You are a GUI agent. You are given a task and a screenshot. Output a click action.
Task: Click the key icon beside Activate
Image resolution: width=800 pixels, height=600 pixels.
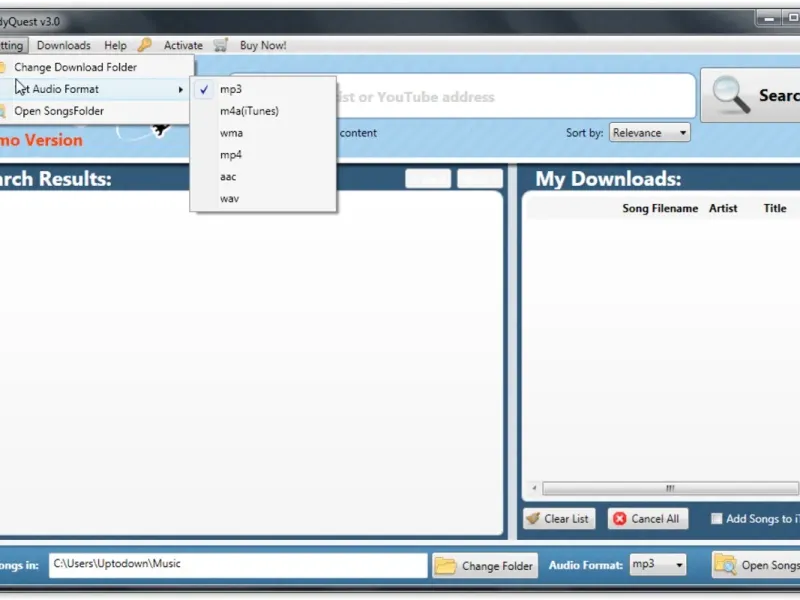tap(144, 45)
